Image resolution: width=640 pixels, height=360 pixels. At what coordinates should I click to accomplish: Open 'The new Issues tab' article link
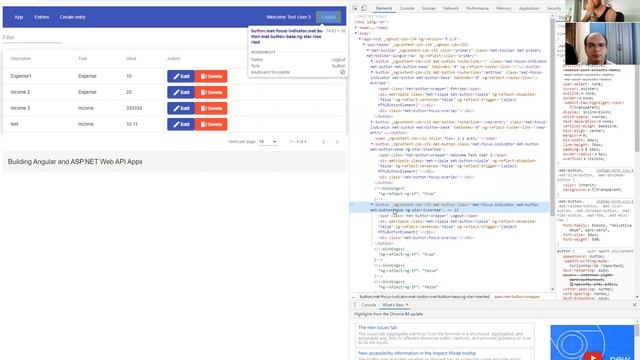(x=378, y=327)
